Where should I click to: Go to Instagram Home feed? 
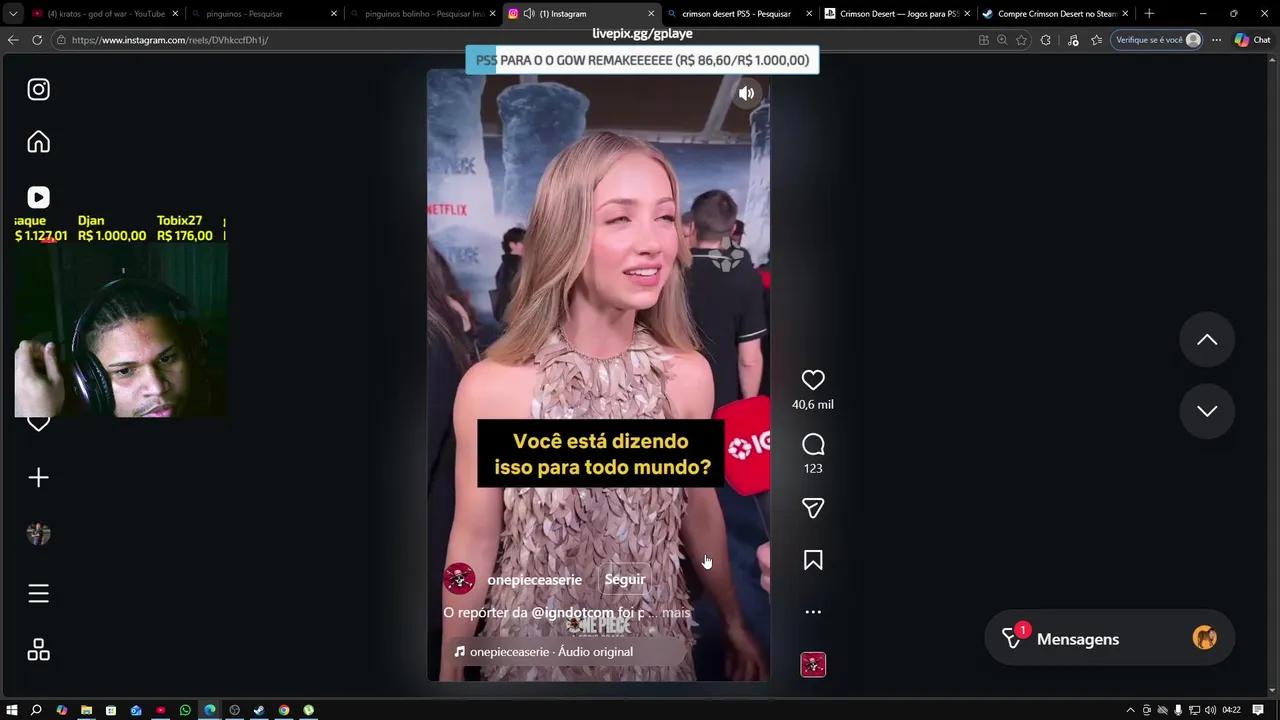pyautogui.click(x=38, y=142)
